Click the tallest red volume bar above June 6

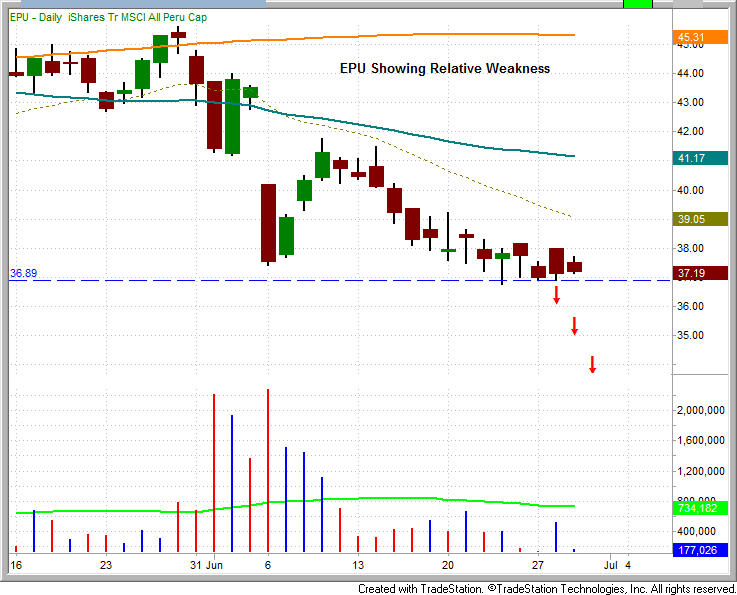(x=268, y=470)
